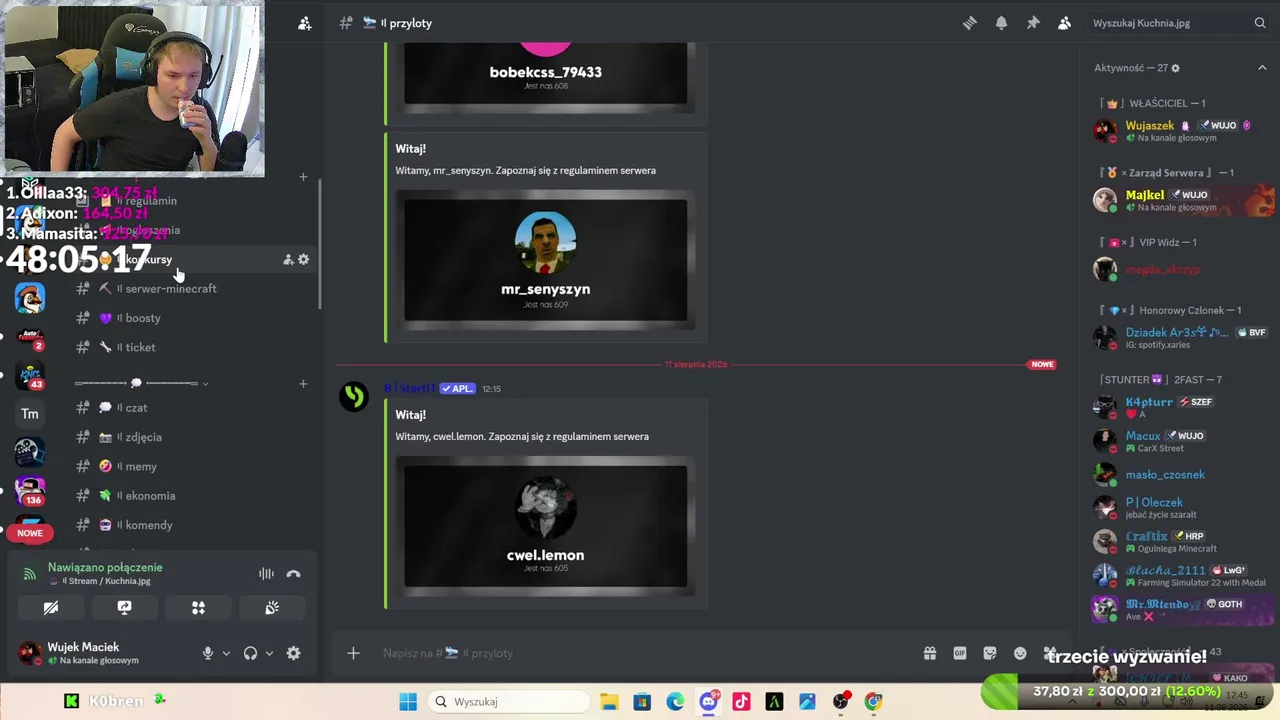Viewport: 1280px width, 720px height.
Task: Open channel settings gear for konkursy
Action: [x=304, y=259]
